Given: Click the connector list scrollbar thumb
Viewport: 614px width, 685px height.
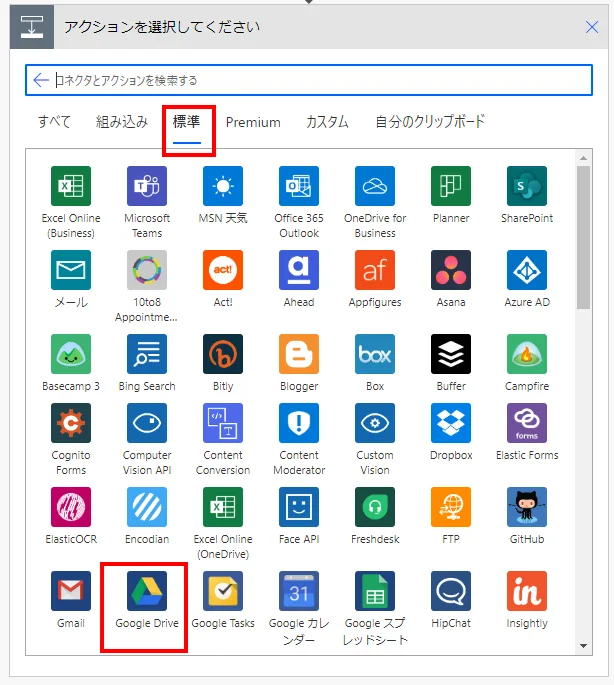Looking at the screenshot, I should [x=583, y=237].
